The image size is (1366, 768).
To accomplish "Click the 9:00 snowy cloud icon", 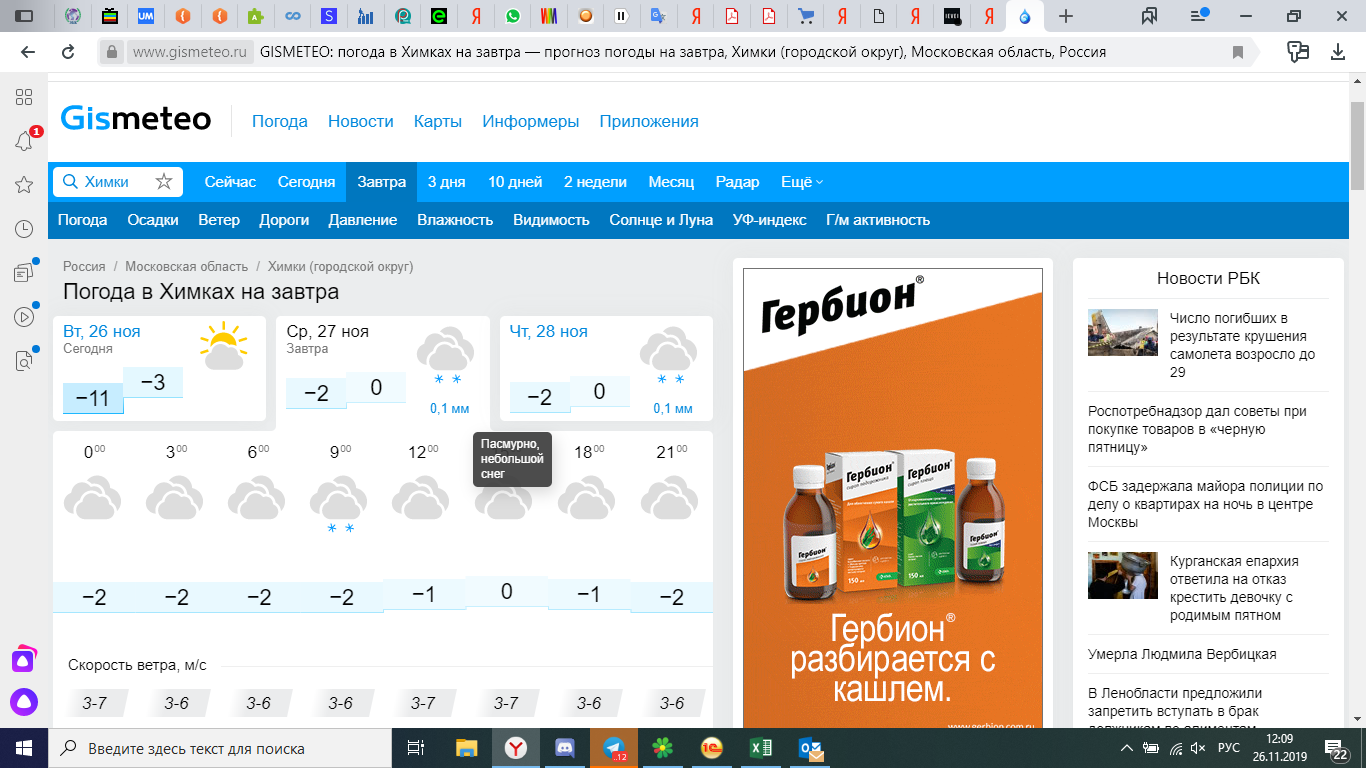I will tap(341, 505).
